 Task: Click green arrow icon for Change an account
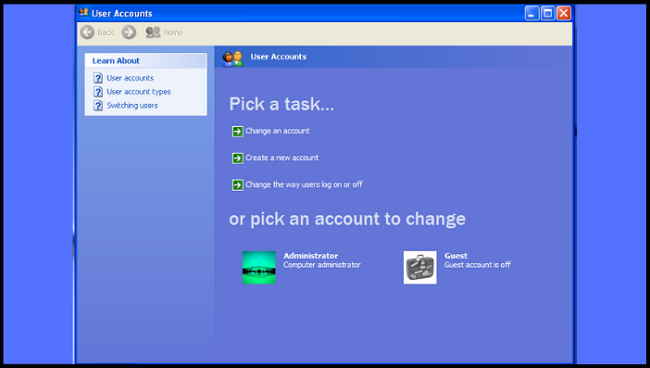[238, 131]
